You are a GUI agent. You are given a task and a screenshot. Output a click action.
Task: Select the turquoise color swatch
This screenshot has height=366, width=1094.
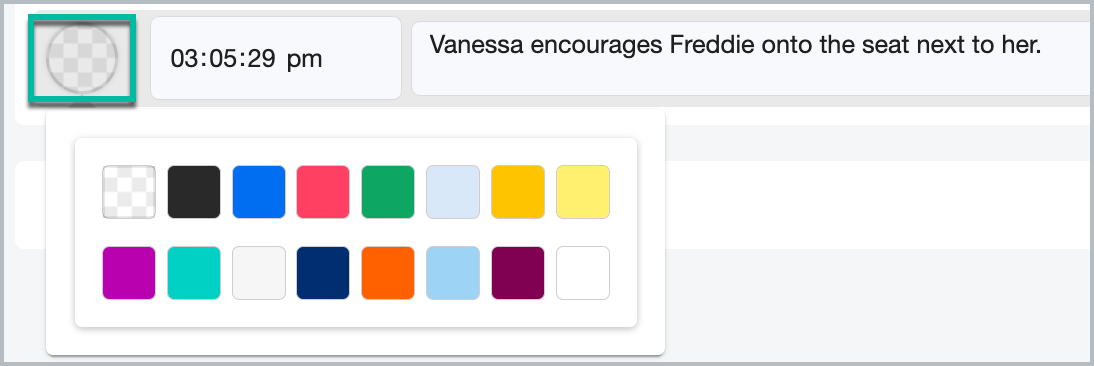click(x=194, y=273)
